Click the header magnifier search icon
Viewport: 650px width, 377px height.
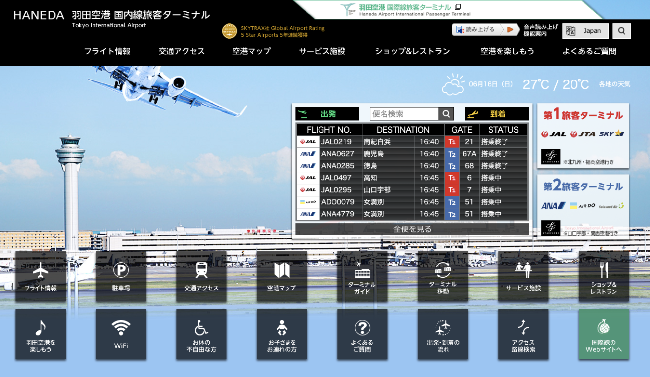621,31
